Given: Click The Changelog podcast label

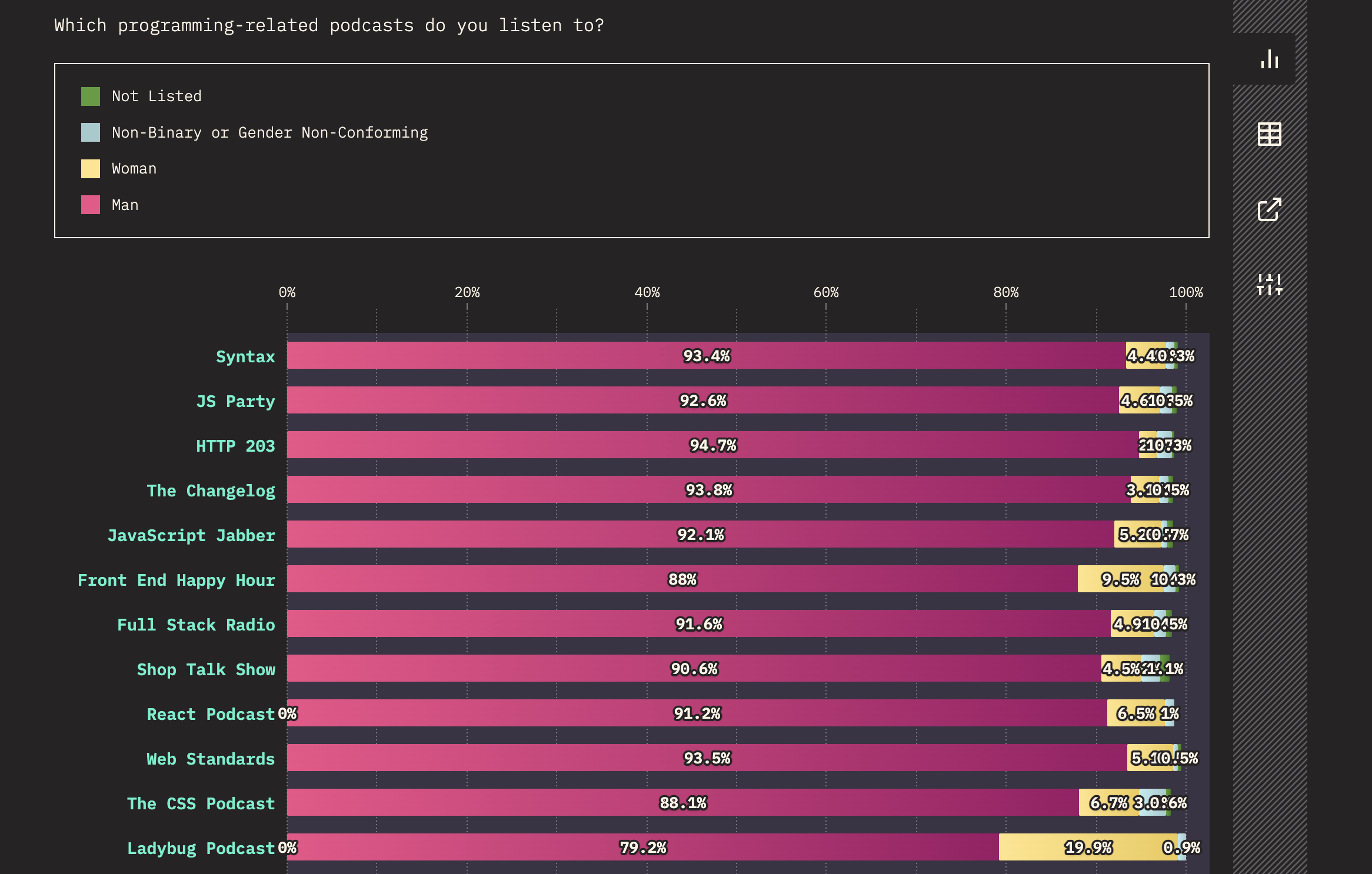Looking at the screenshot, I should click(x=211, y=491).
